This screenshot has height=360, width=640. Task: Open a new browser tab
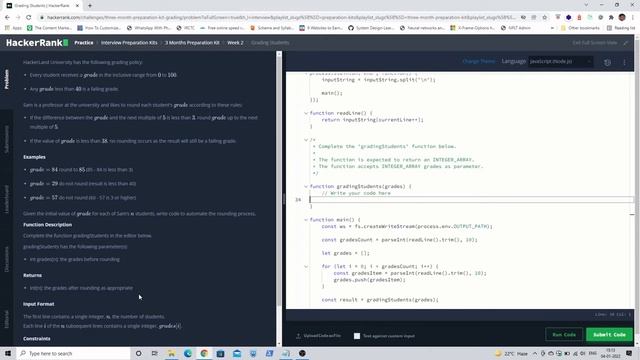point(90,6)
